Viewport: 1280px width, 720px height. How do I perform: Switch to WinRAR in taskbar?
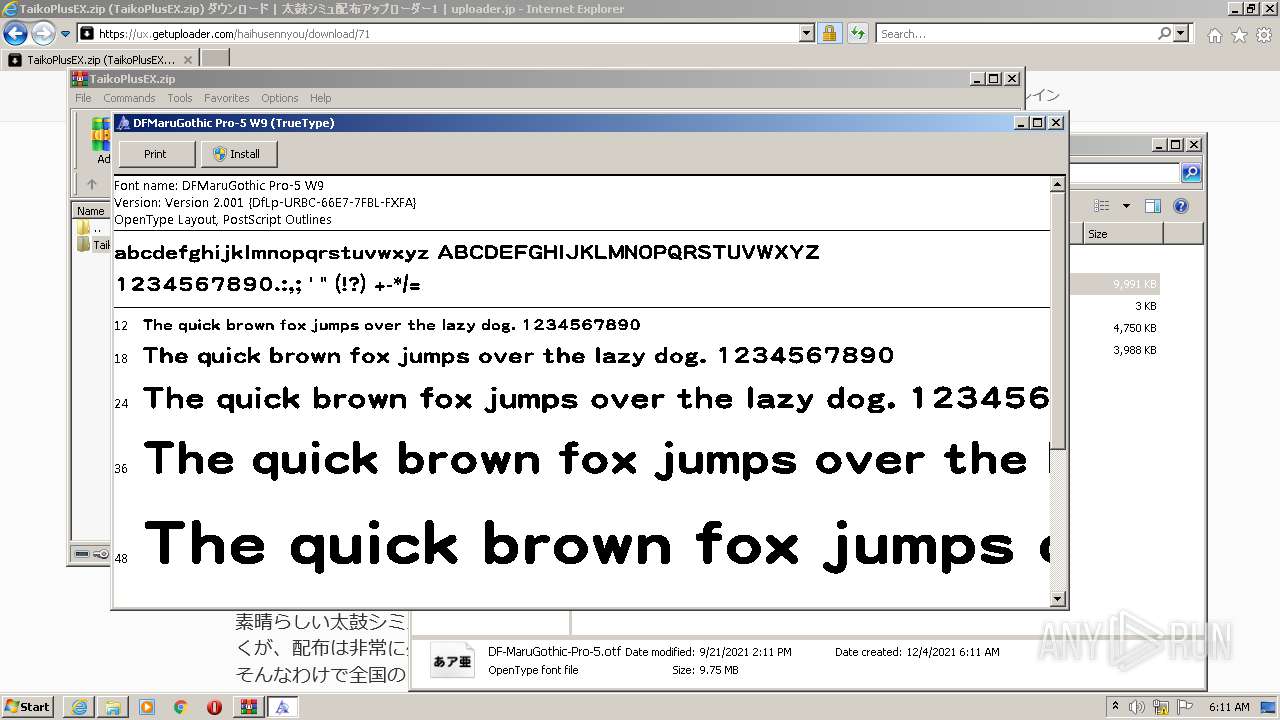point(248,707)
